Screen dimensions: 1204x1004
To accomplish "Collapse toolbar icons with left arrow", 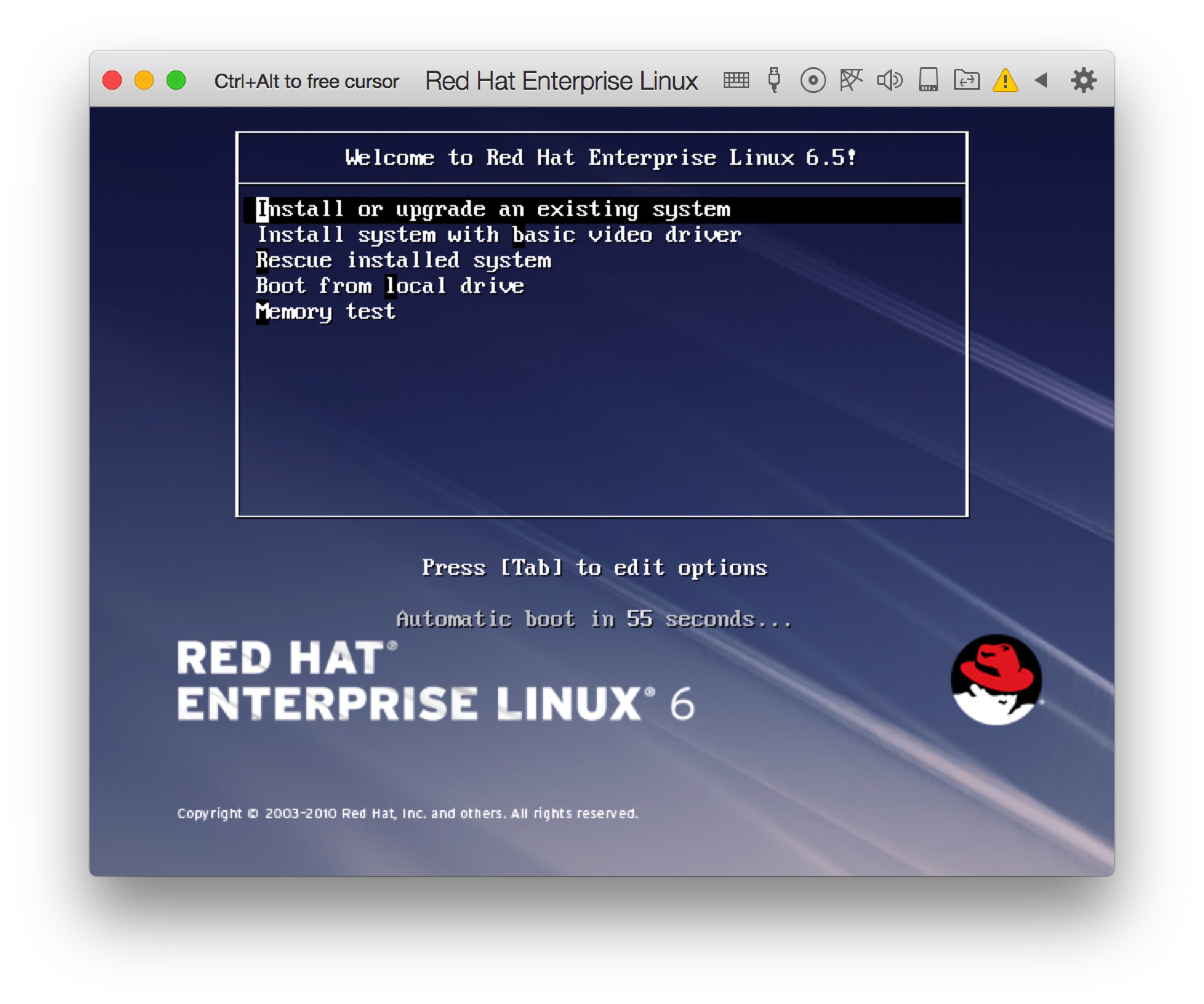I will click(1041, 80).
